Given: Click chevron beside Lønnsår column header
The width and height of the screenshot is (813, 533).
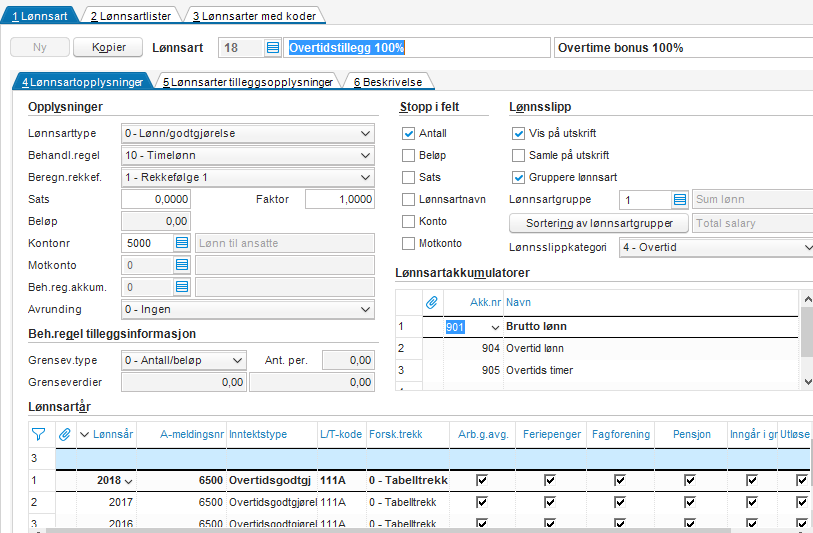Looking at the screenshot, I should pyautogui.click(x=85, y=434).
